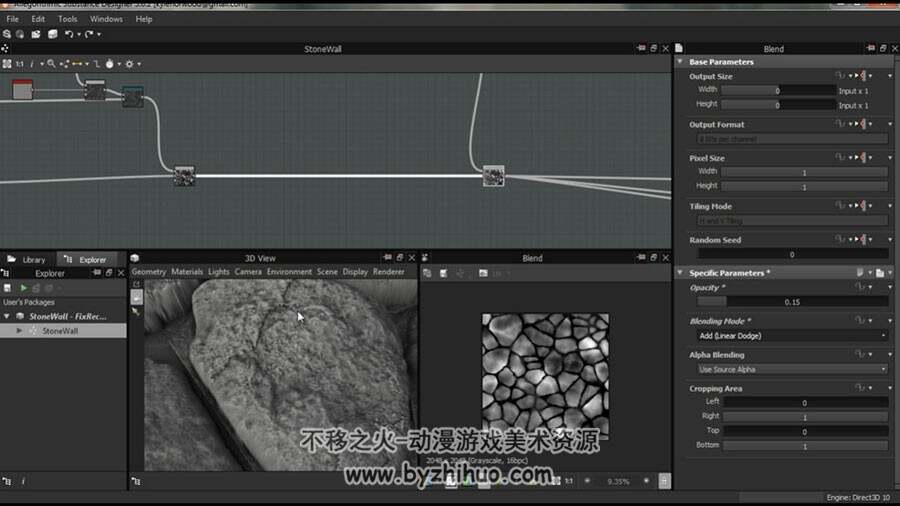Image resolution: width=900 pixels, height=506 pixels.
Task: Click the image channel icon in Blend 2D view
Action: click(x=483, y=274)
